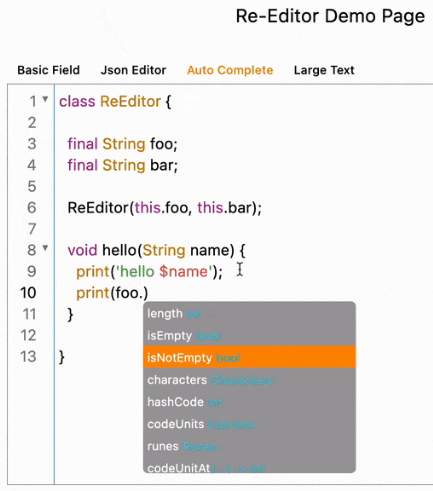Viewport: 433px width, 491px height.
Task: Click line number 3 in the gutter
Action: (x=32, y=144)
